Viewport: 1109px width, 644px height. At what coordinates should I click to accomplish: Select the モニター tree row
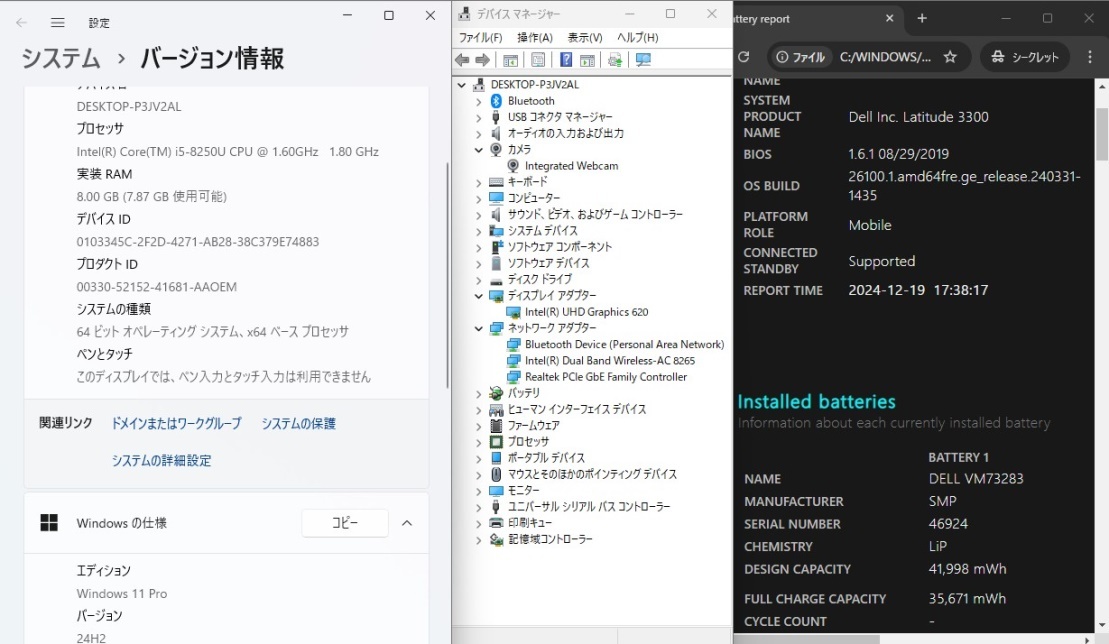tap(523, 491)
